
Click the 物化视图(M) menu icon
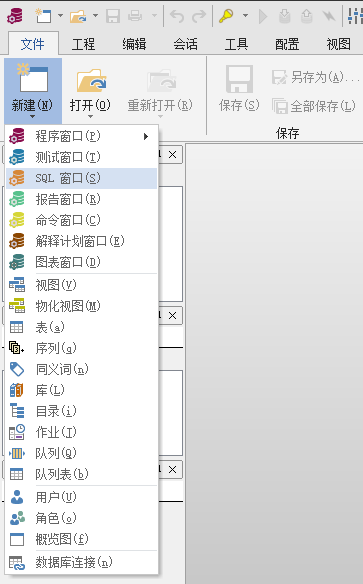17,306
